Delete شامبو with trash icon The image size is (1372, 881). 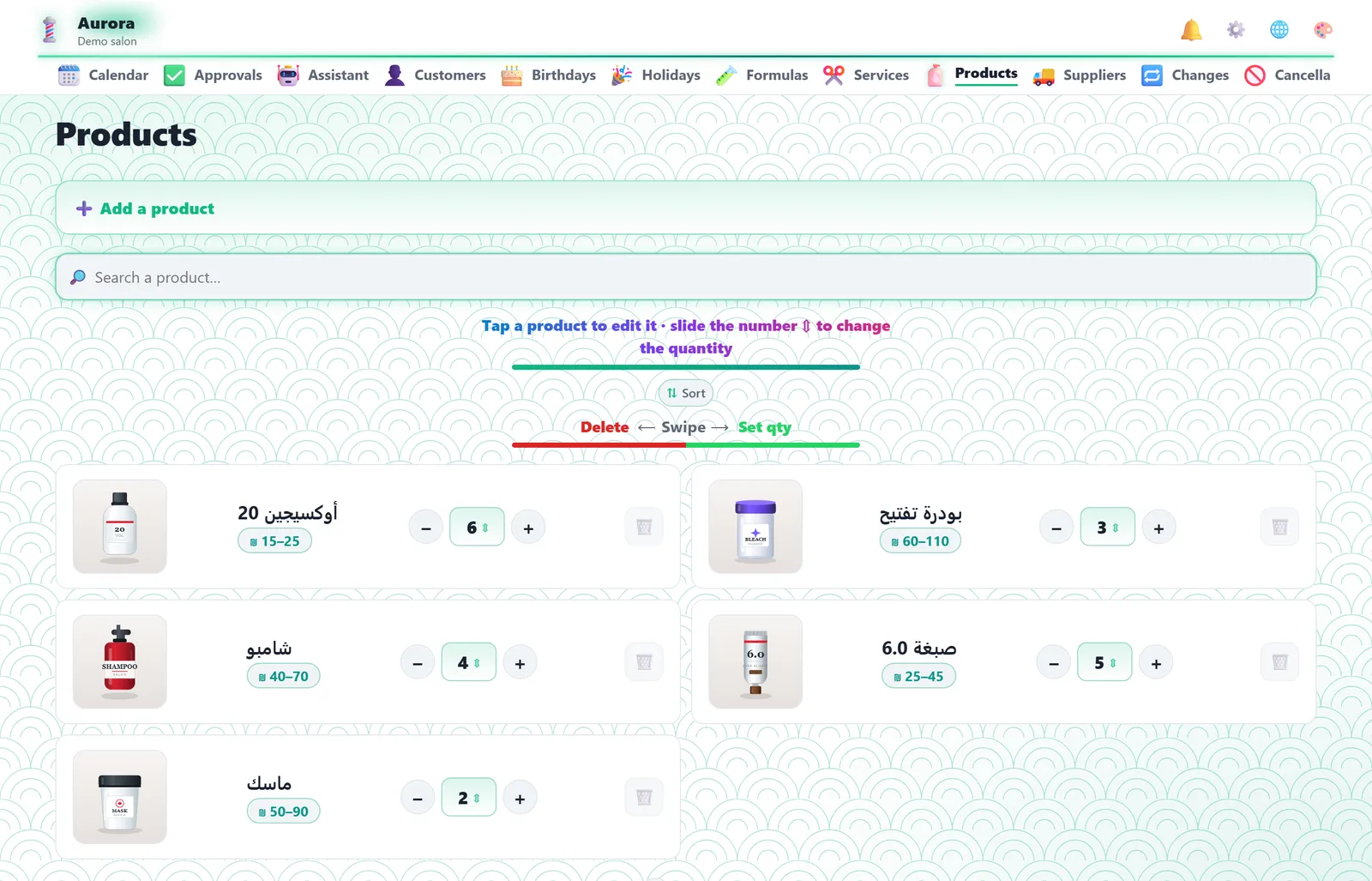click(x=644, y=662)
